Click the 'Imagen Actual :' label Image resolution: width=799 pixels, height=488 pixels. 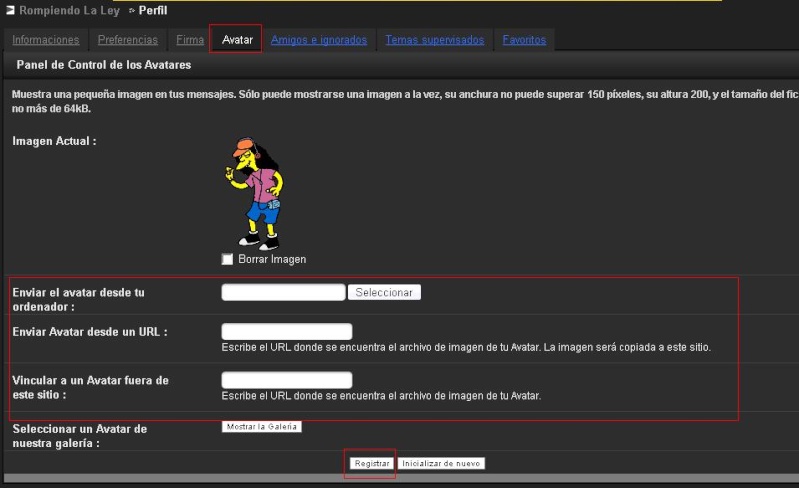tap(55, 141)
